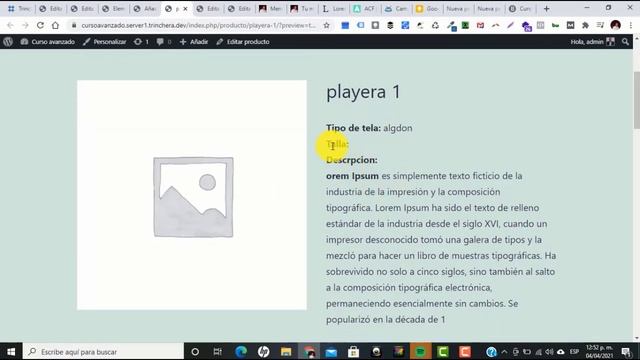Open the extensions puzzle-piece icon
This screenshot has width=640, height=360.
click(x=585, y=25)
